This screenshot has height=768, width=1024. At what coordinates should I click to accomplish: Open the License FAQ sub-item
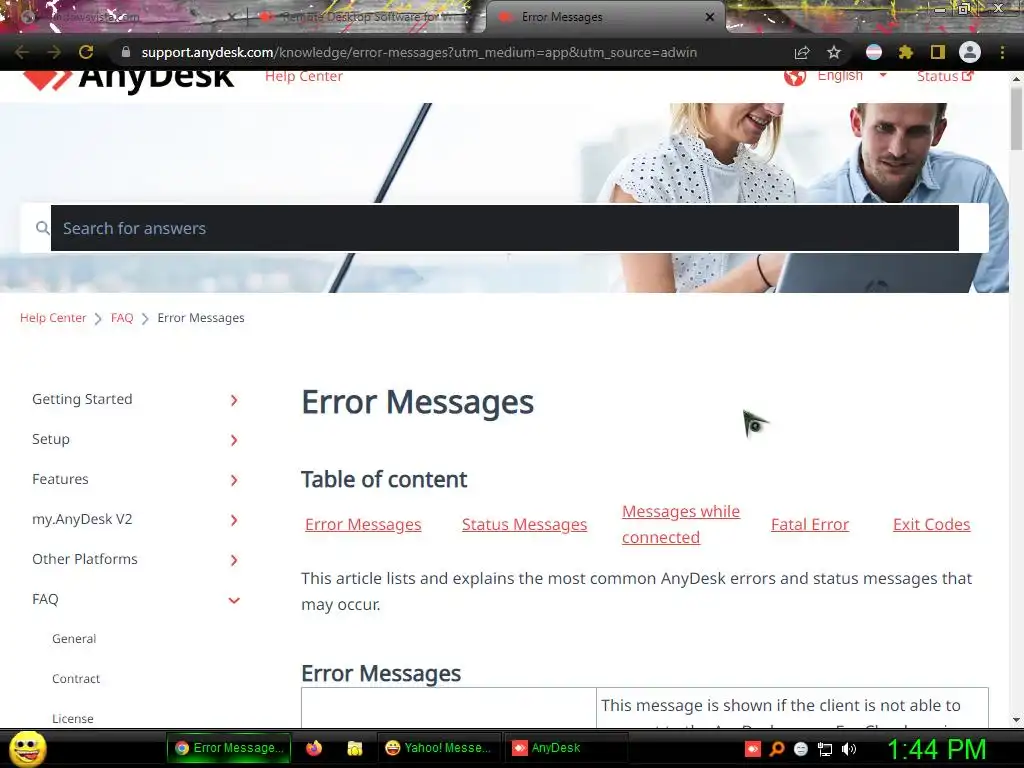tap(72, 718)
